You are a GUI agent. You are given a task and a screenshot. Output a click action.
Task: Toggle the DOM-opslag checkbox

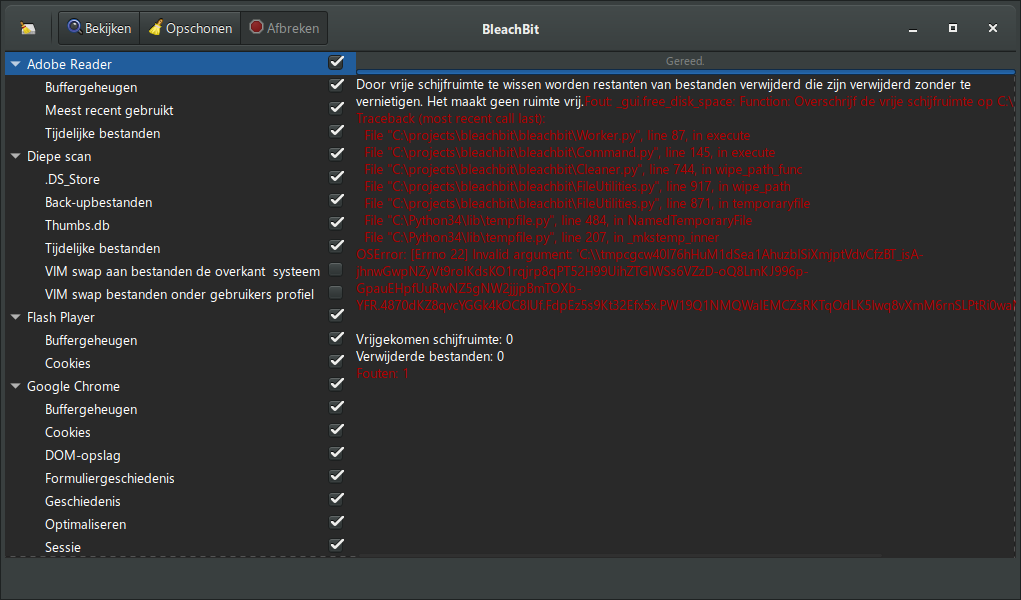tap(336, 453)
